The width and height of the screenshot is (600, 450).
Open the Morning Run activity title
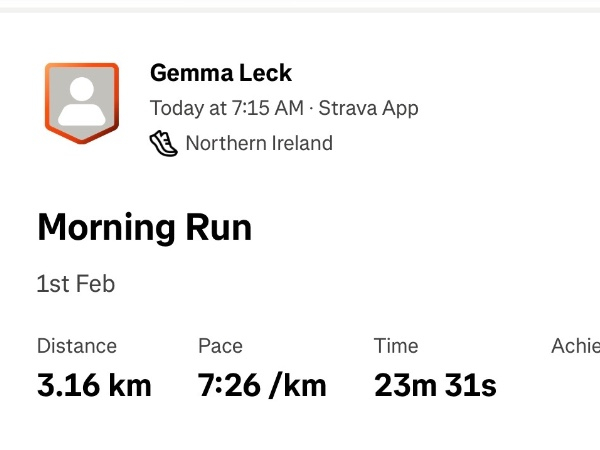144,228
